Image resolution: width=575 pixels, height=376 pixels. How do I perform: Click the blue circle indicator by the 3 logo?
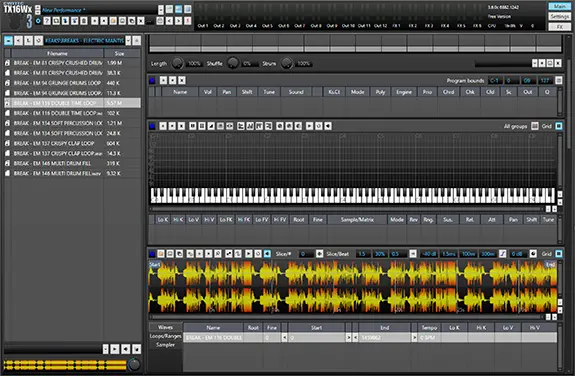pos(38,21)
